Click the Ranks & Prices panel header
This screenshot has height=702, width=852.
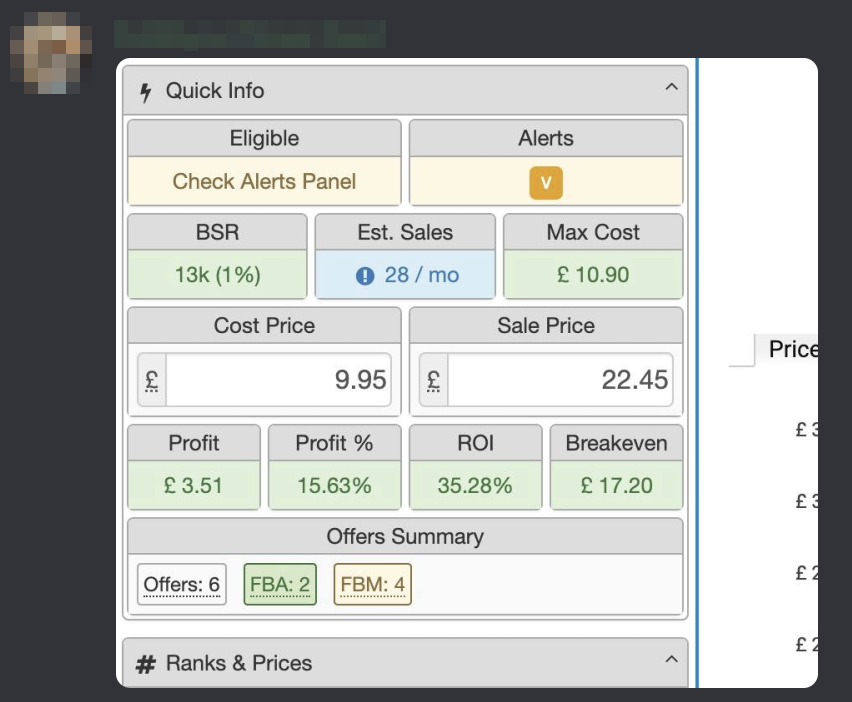(x=405, y=663)
